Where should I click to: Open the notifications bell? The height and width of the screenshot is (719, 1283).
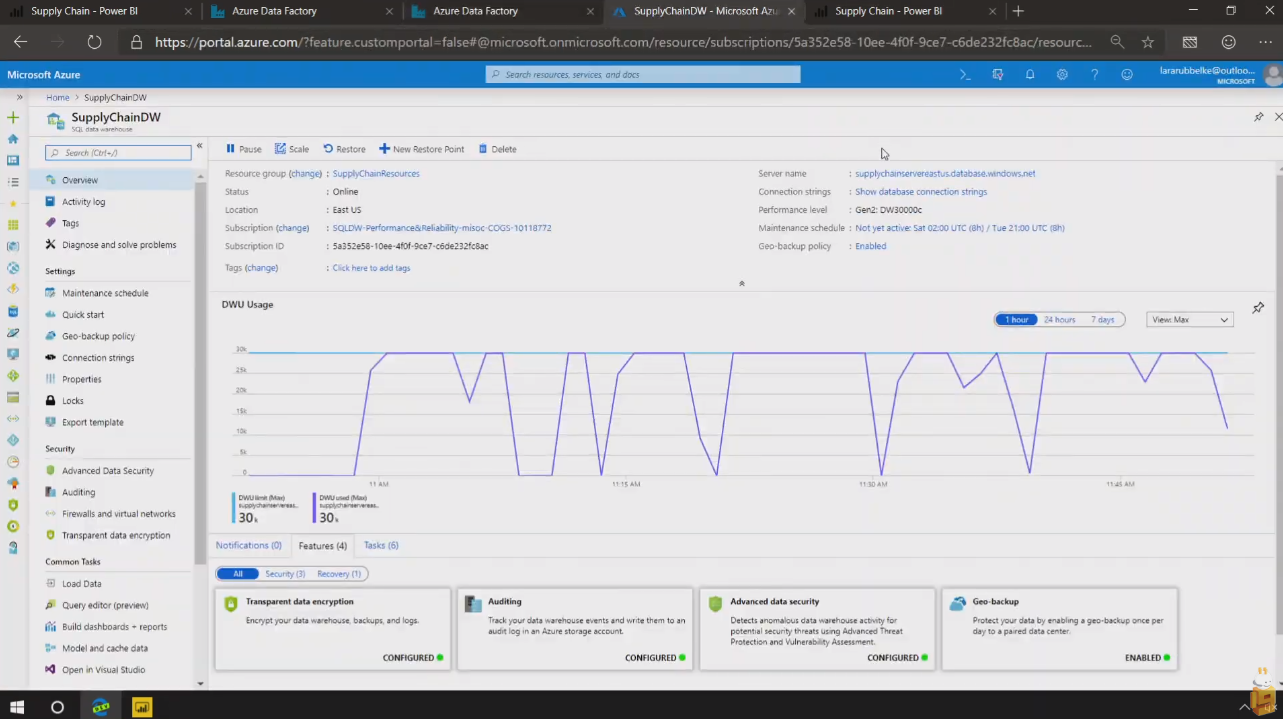[1030, 75]
